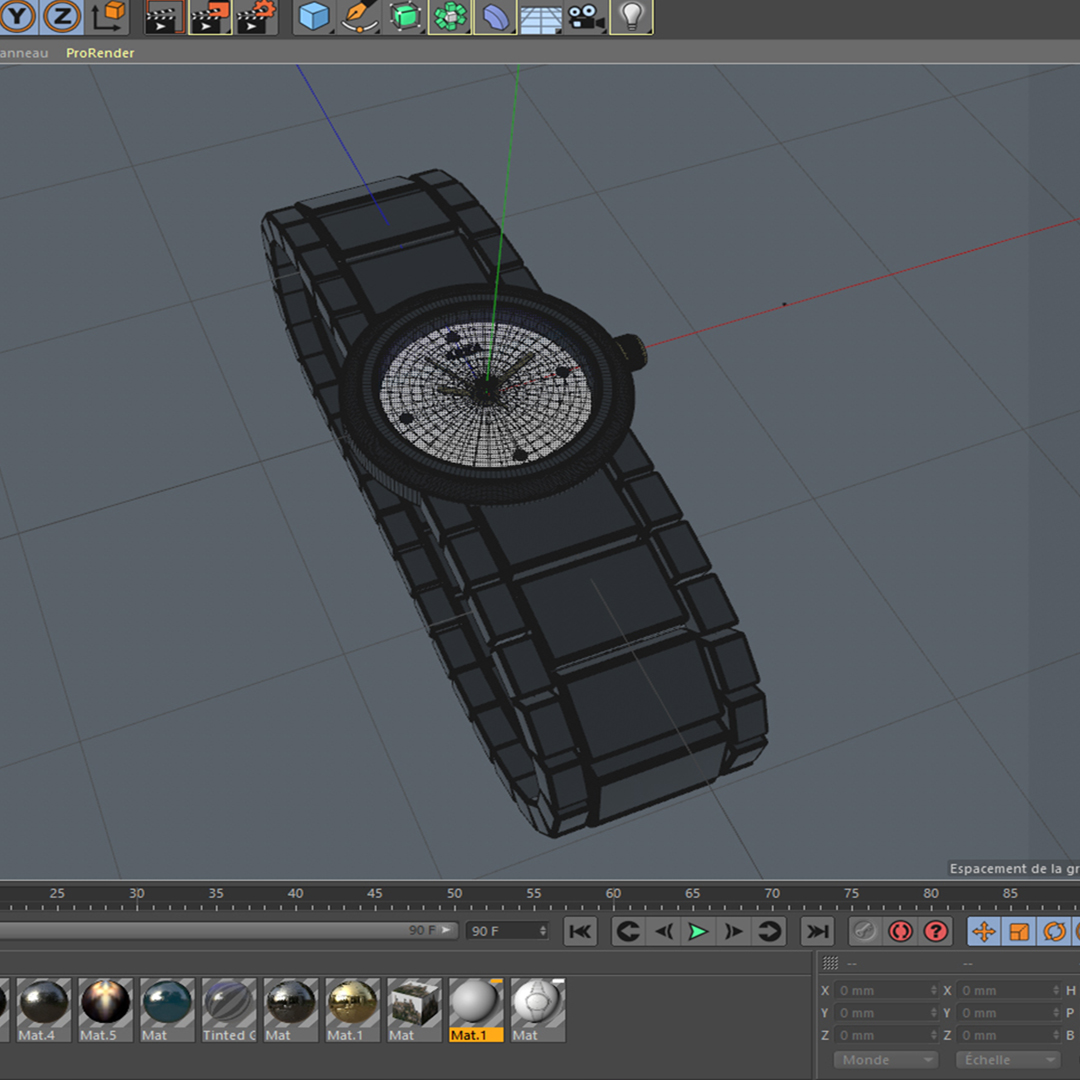
Task: Select dark chrome Mat material next to Tinted G
Action: 291,1009
